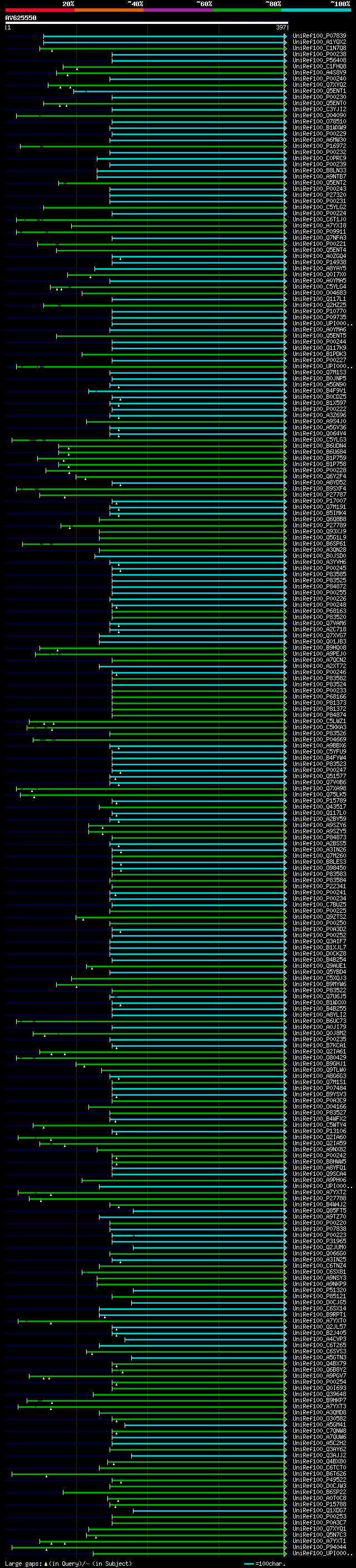This screenshot has height=1568, width=356.
Task: Pick the UniRef100_Q5ENT5 hit name
Action: 319,336
